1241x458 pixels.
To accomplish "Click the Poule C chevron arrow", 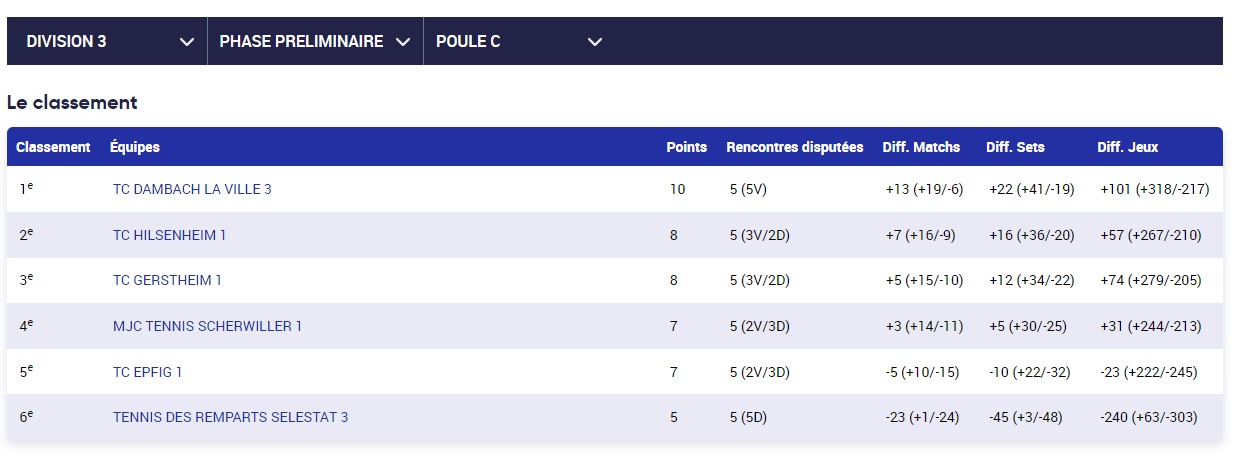I will point(595,42).
